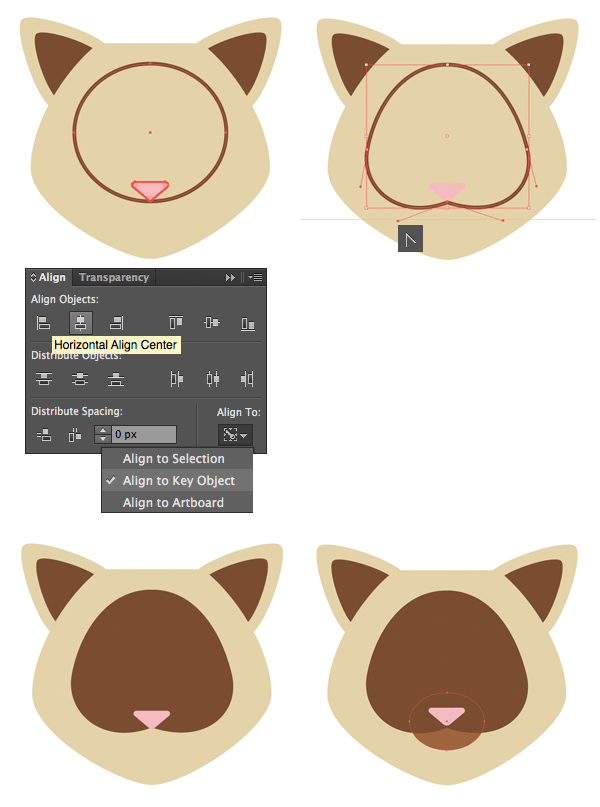
Task: Collapse the panel with double-arrow icon
Action: point(230,277)
